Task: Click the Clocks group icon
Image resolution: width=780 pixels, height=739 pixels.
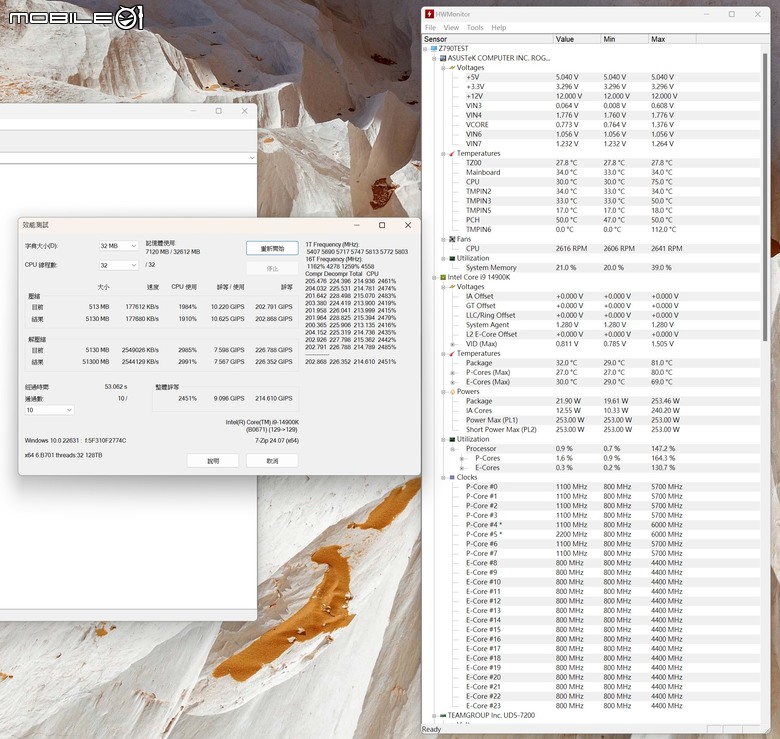Action: coord(452,477)
